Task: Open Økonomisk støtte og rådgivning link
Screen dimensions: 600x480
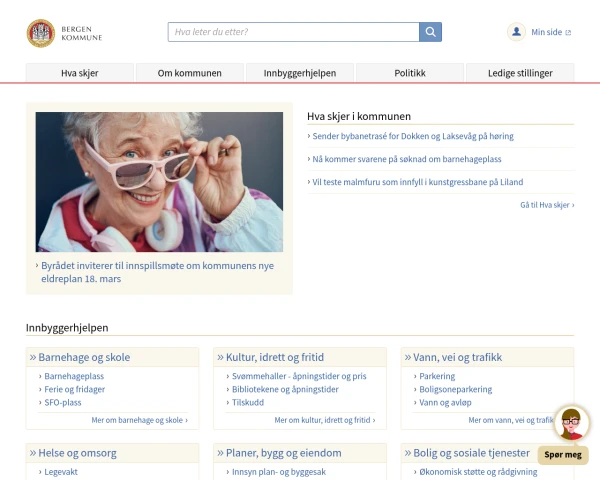Action: [478, 472]
